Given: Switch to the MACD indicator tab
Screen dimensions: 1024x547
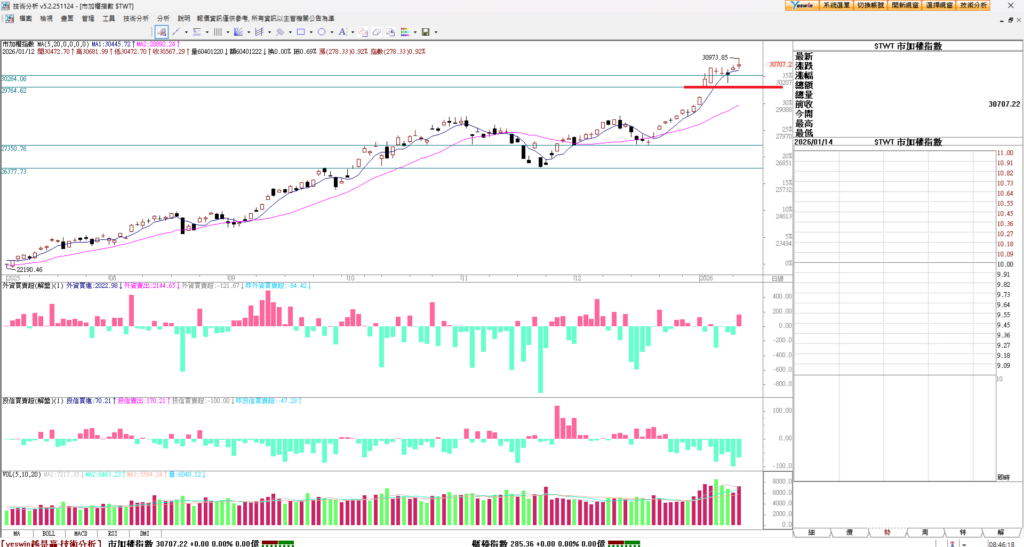Looking at the screenshot, I should click(79, 534).
